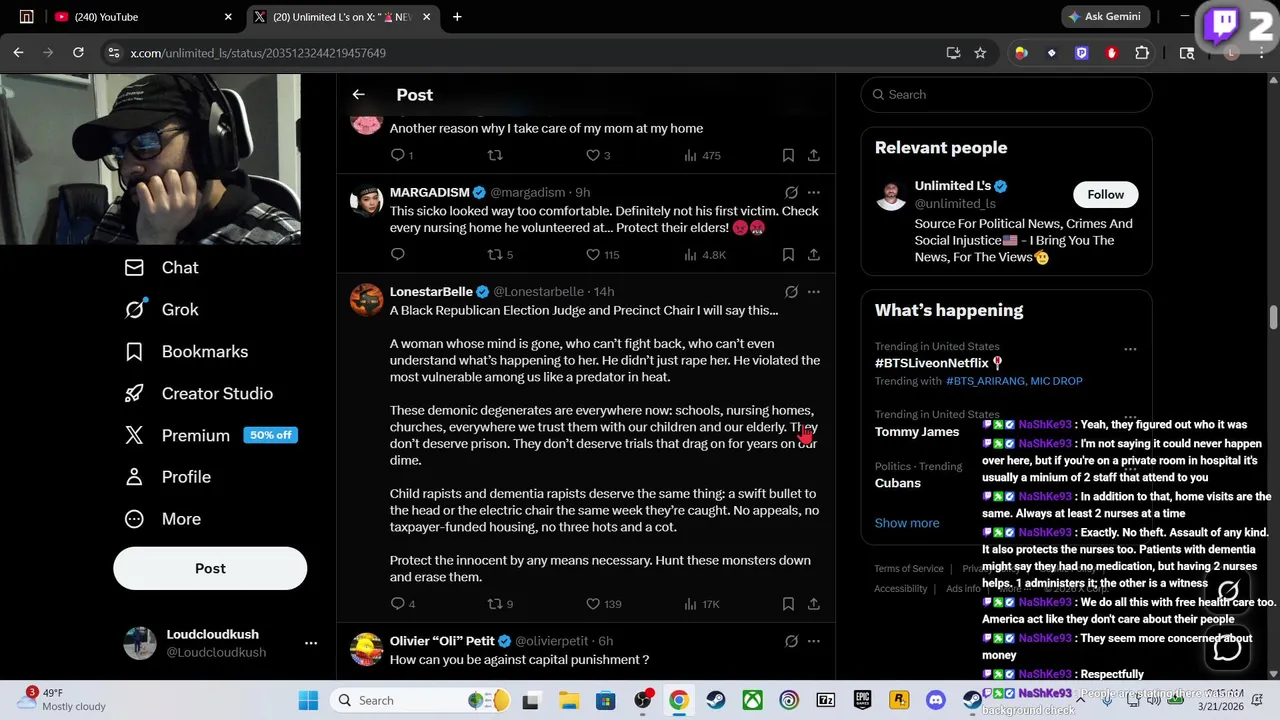Open Creator Studio in the sidebar
1280x720 pixels.
pos(198,393)
